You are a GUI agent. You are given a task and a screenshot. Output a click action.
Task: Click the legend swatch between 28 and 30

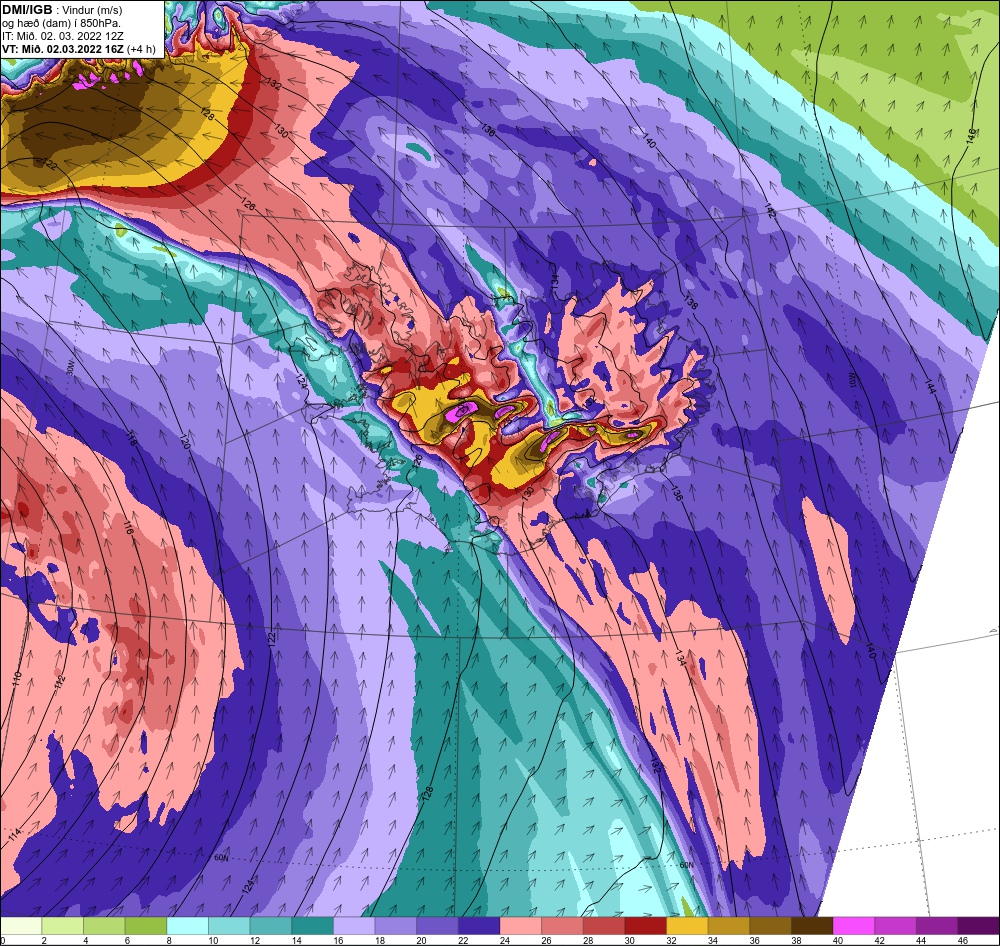tap(604, 926)
